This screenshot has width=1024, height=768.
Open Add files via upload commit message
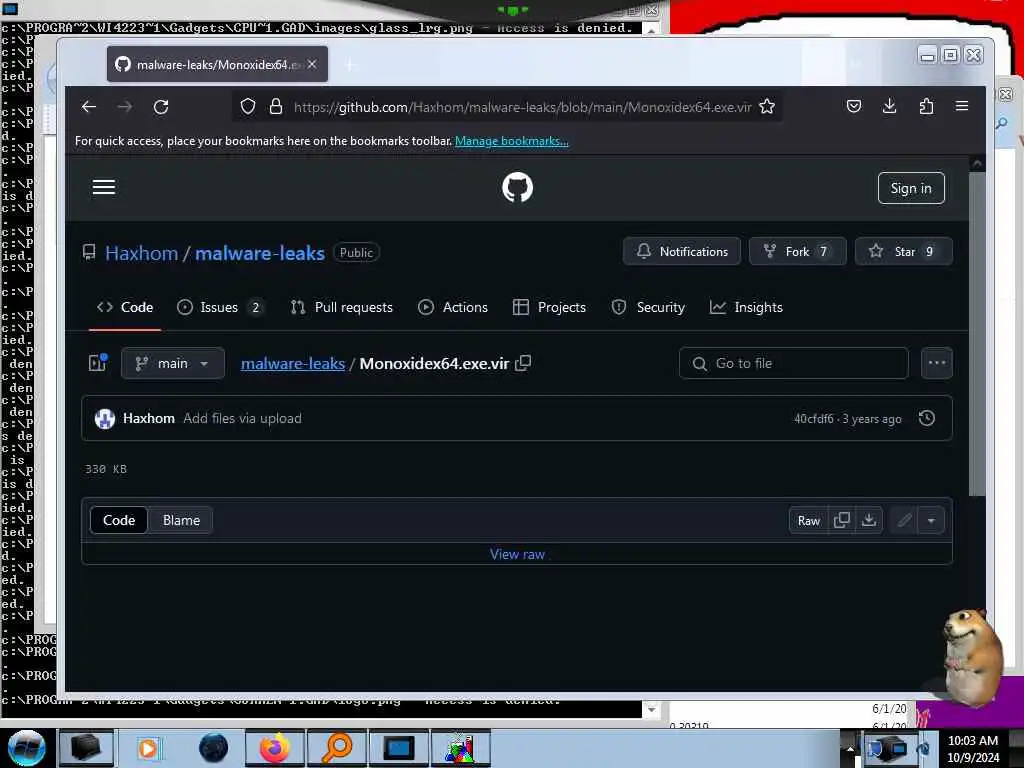pos(242,419)
